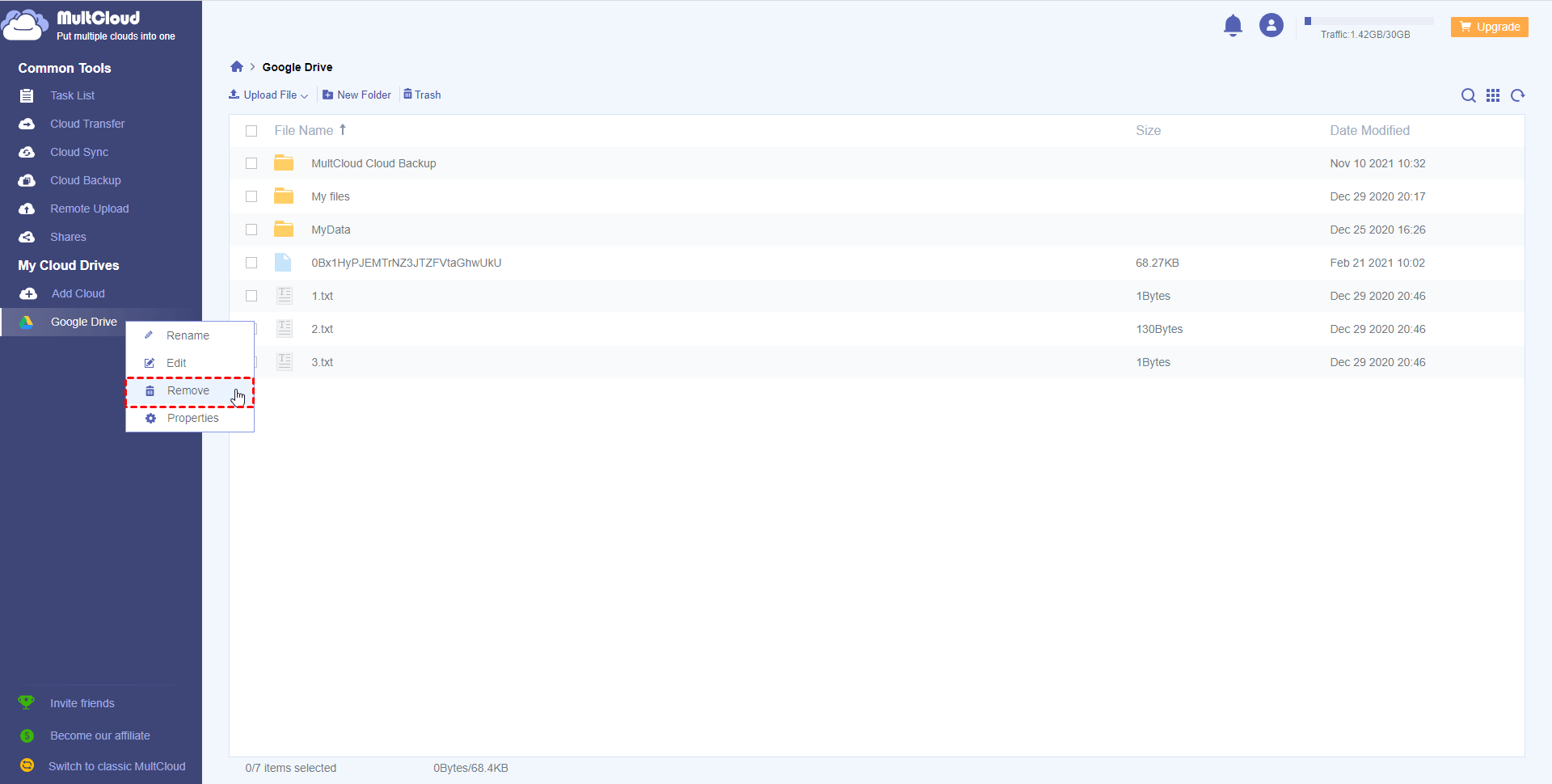The height and width of the screenshot is (784, 1552).
Task: Toggle the select-all checkbox in header
Action: 251,131
